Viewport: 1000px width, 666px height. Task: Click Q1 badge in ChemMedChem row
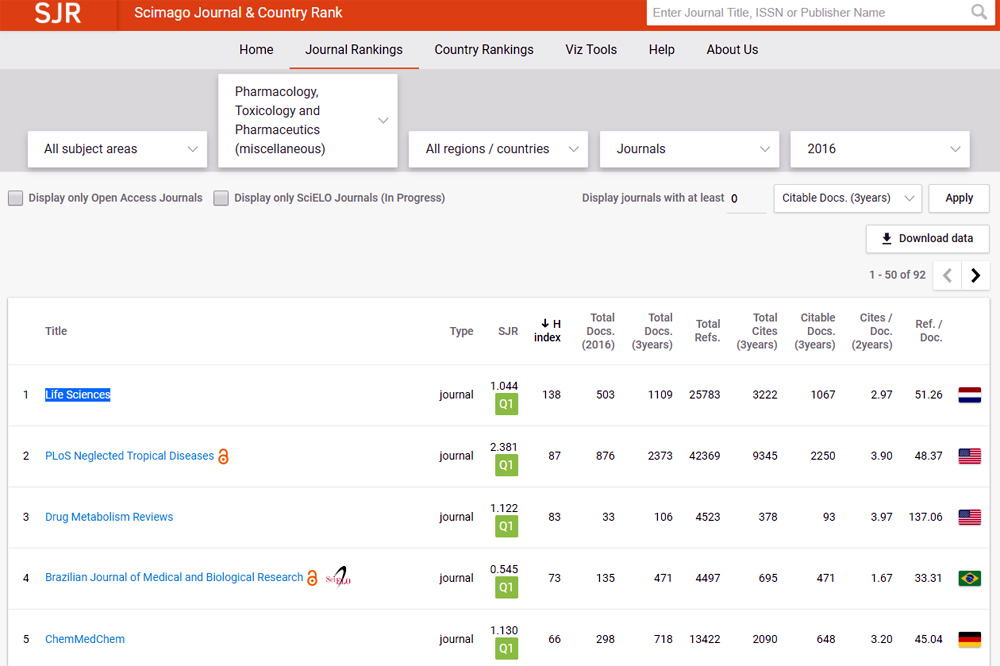506,649
